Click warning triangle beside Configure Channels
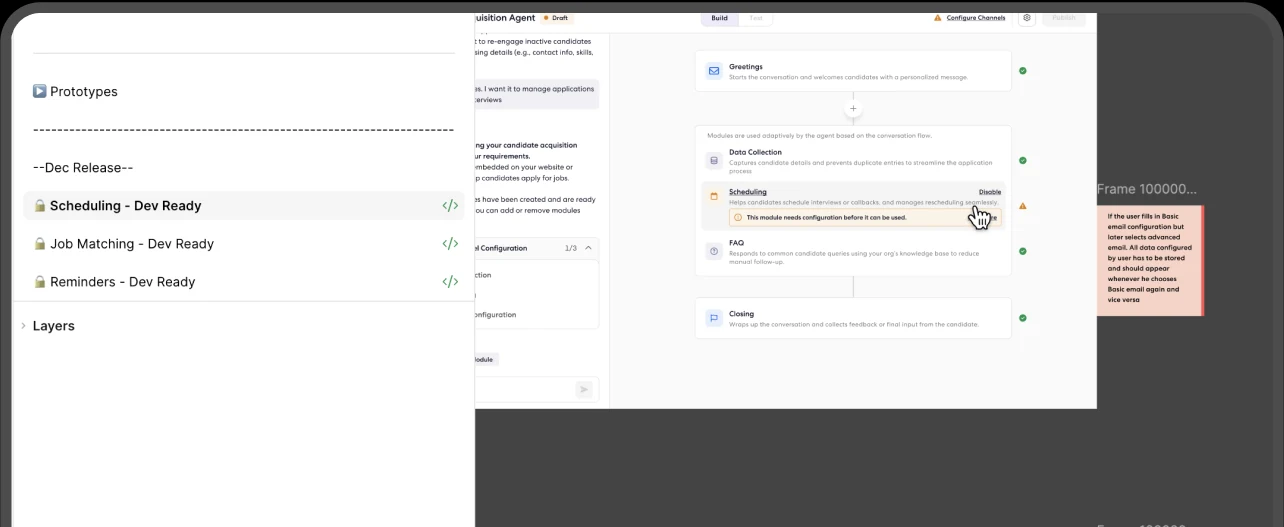Screen dimensions: 1284x527 pyautogui.click(x=938, y=18)
